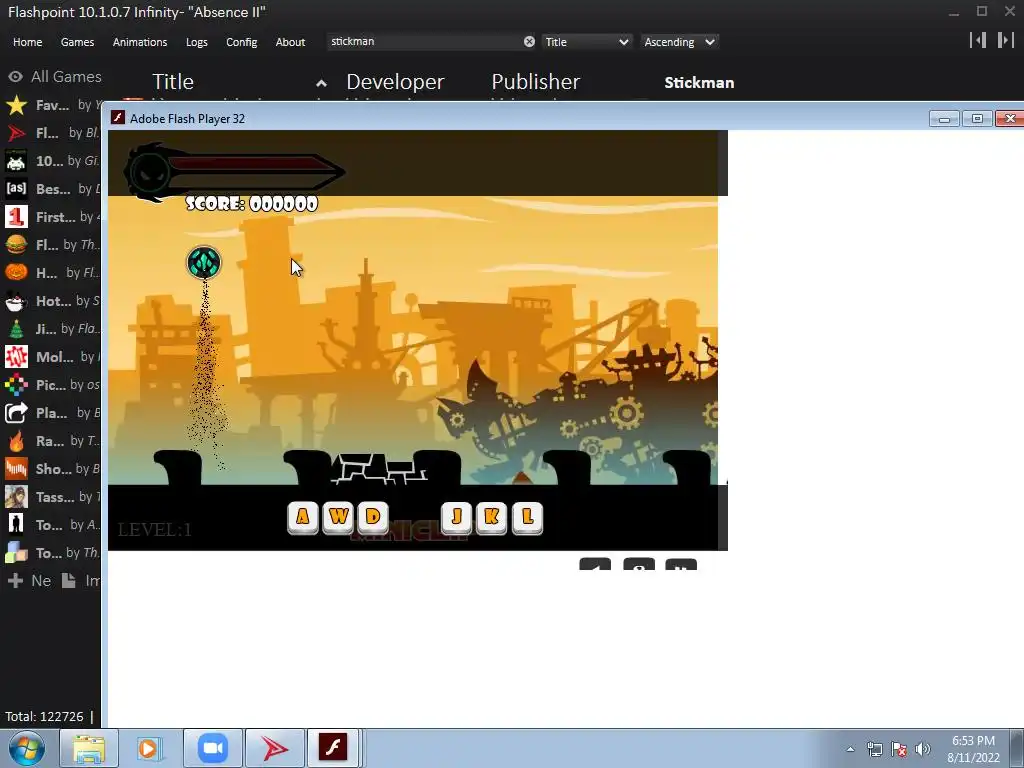1024x768 pixels.
Task: Click the A key button in game
Action: click(x=302, y=518)
